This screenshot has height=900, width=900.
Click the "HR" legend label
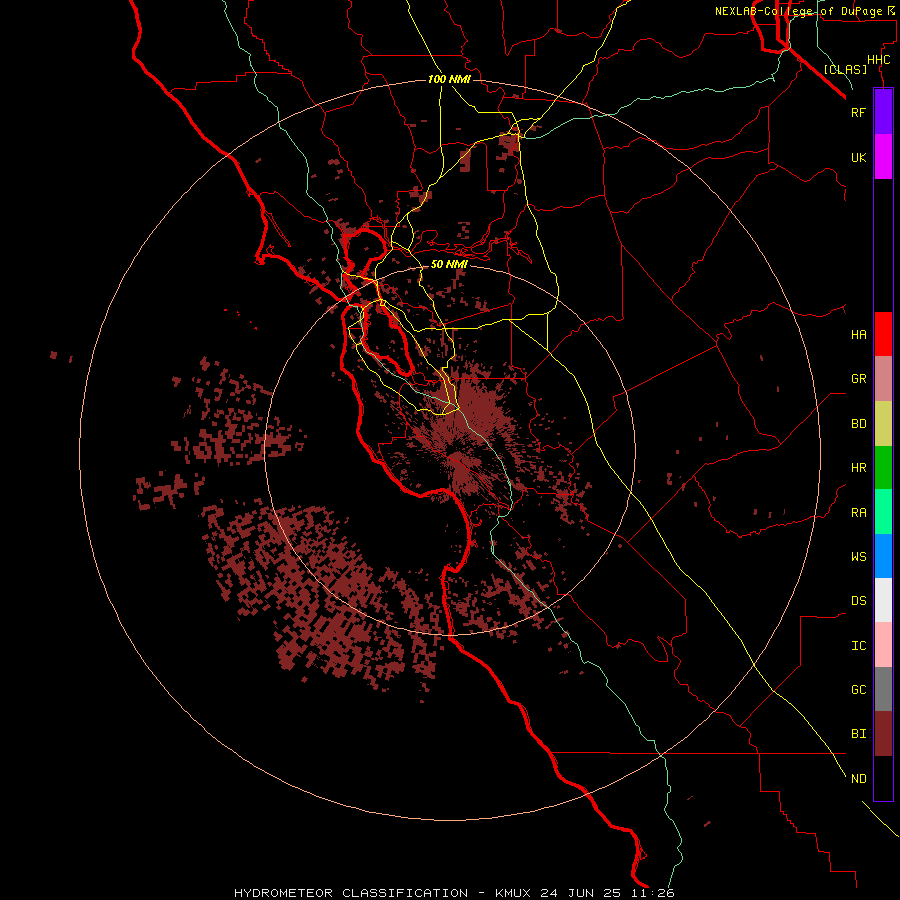(858, 468)
